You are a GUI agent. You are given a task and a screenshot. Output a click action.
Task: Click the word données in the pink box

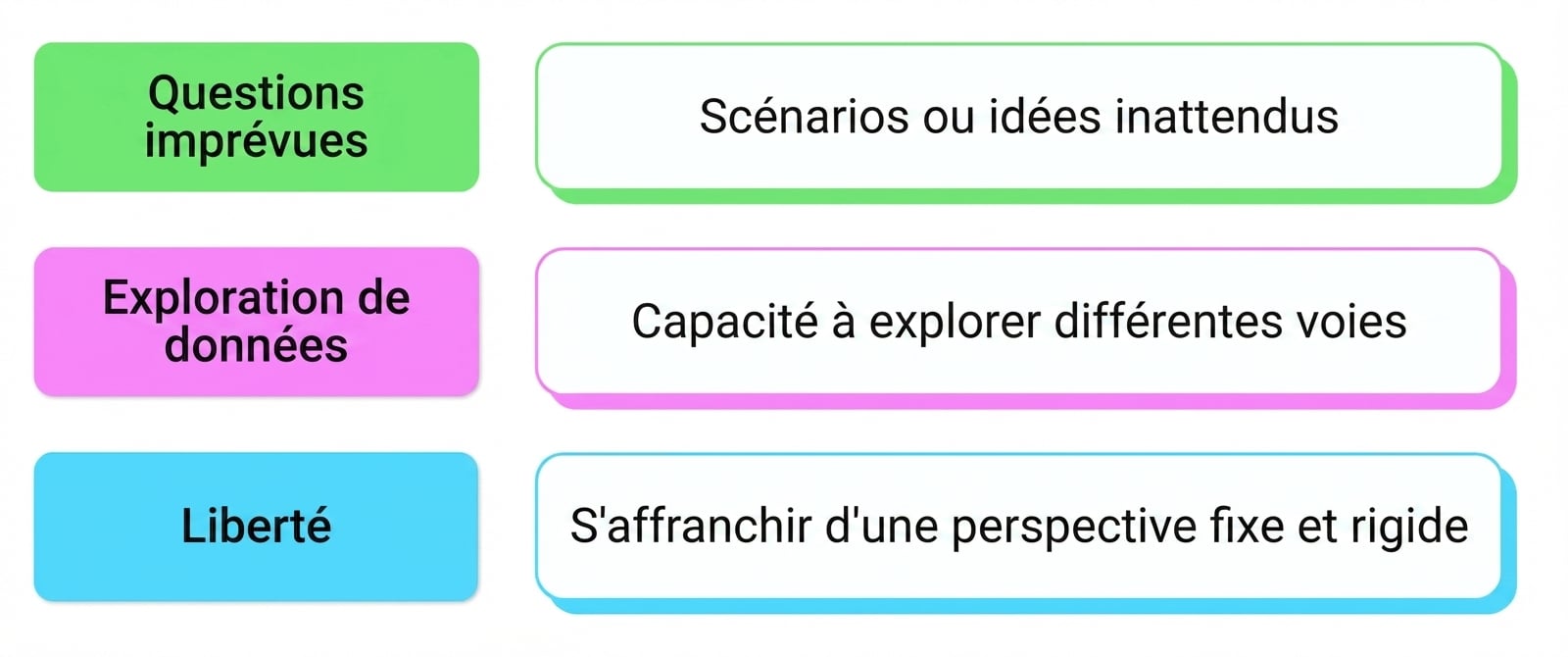pyautogui.click(x=257, y=345)
